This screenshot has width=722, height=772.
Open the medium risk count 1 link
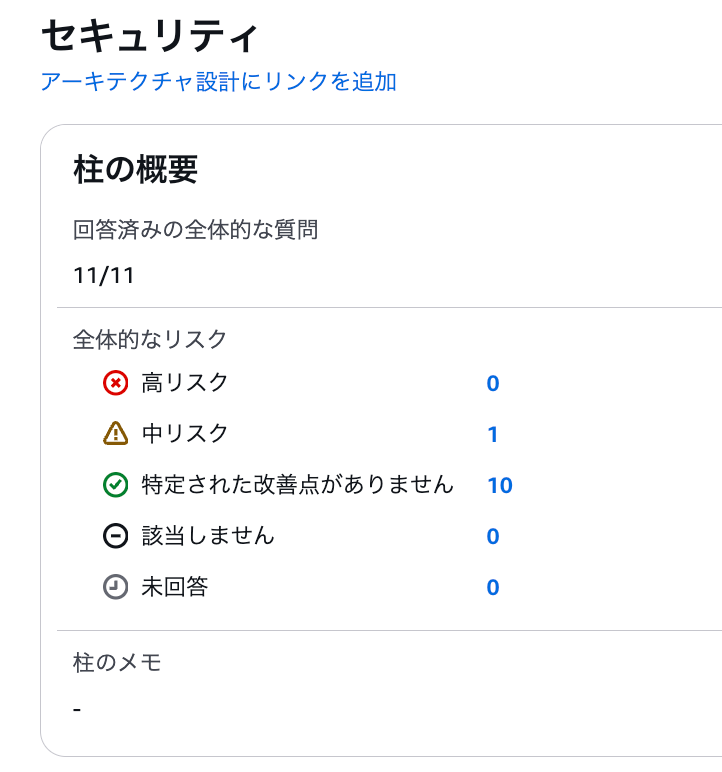(x=493, y=435)
